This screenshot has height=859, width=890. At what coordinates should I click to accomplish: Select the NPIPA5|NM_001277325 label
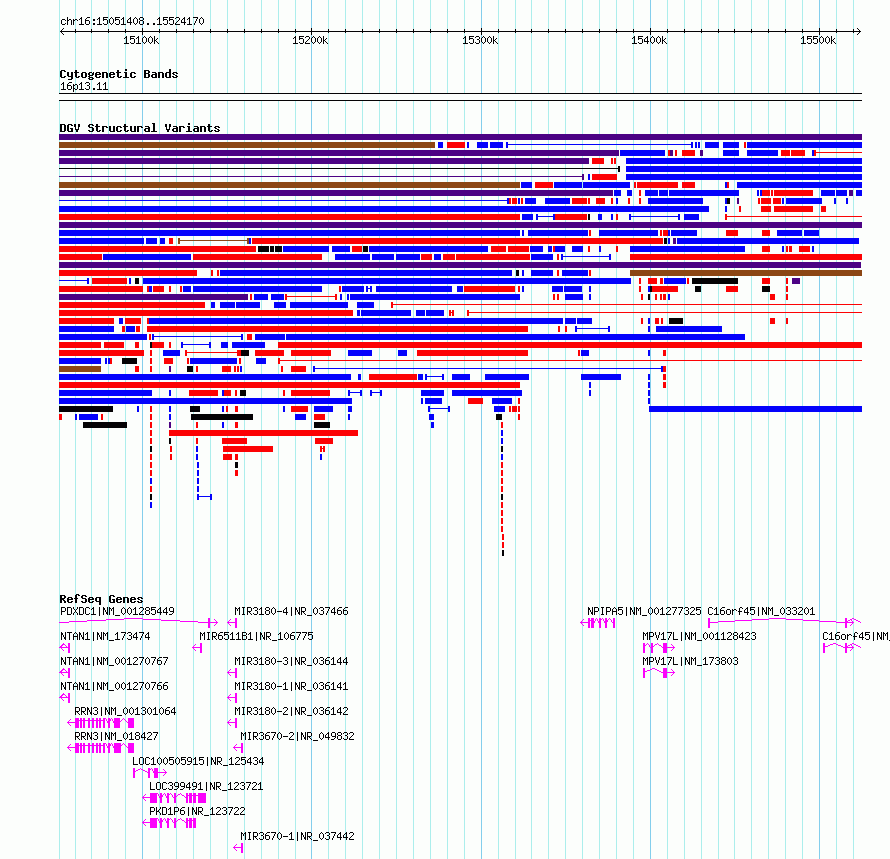(644, 611)
